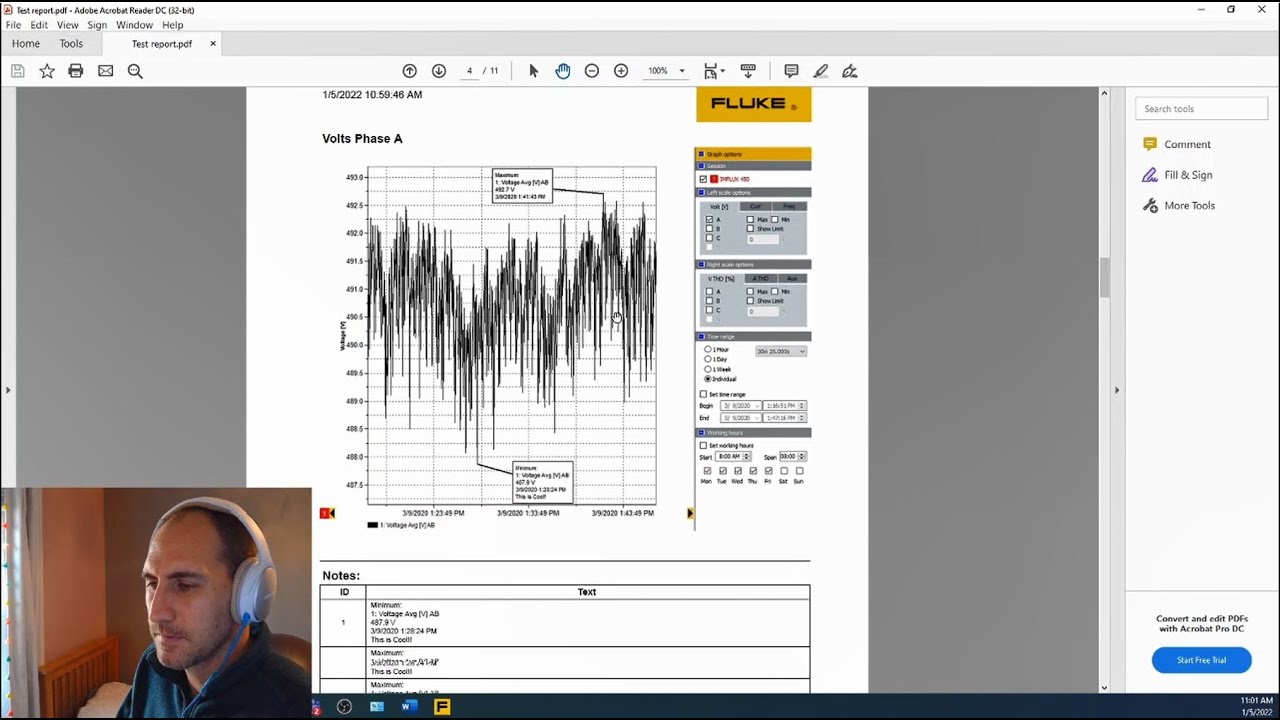Open the Window menu

coord(134,25)
